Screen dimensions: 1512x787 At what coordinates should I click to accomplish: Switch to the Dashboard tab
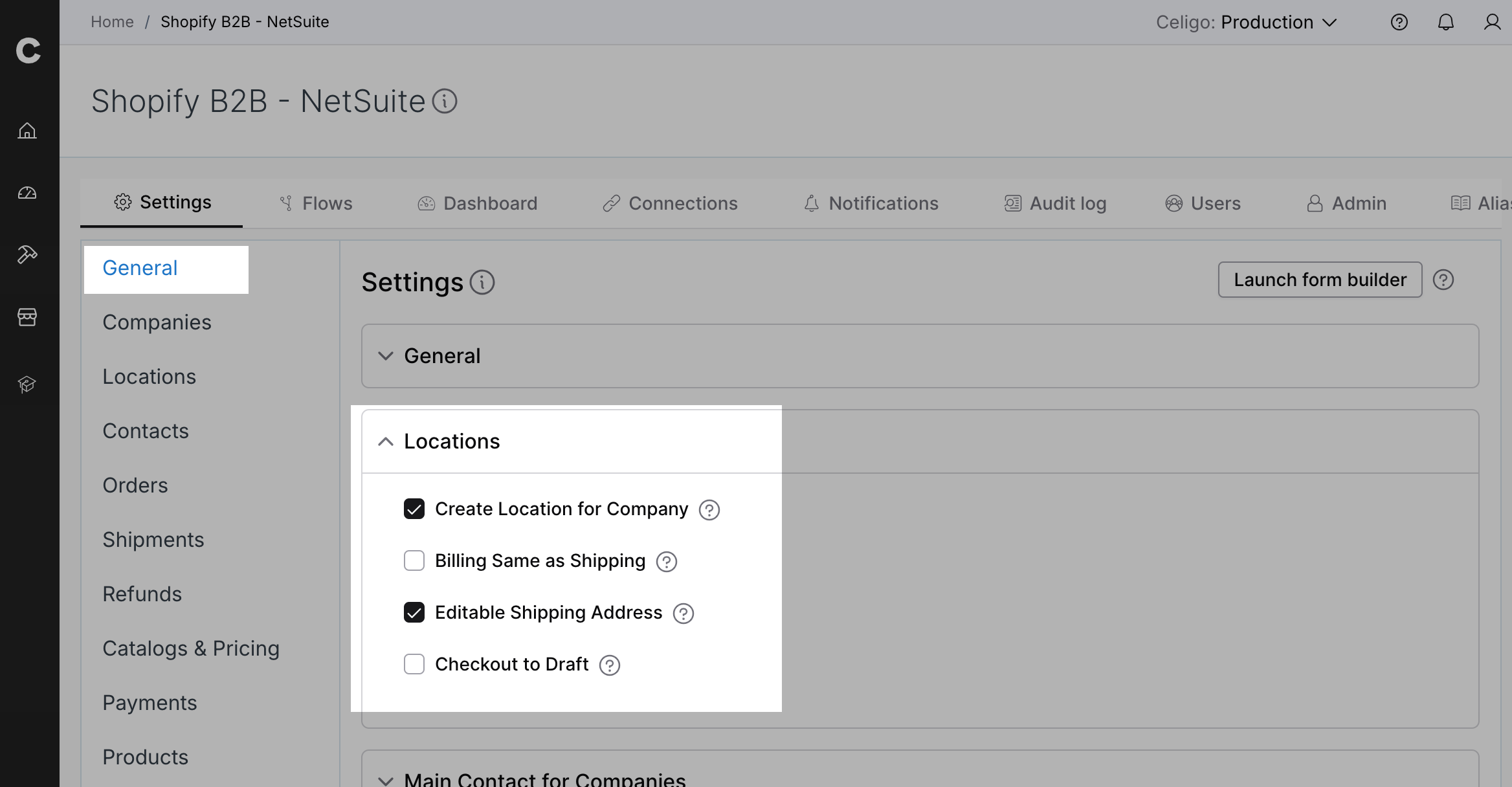click(x=477, y=203)
